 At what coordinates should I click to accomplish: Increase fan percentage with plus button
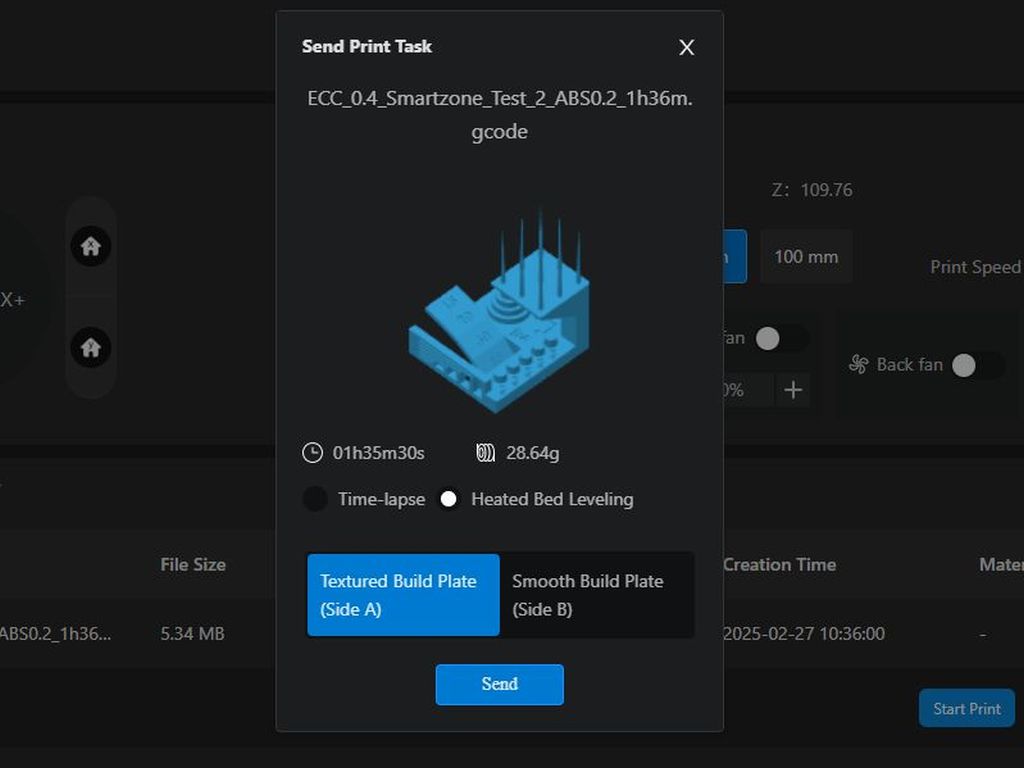[x=793, y=390]
